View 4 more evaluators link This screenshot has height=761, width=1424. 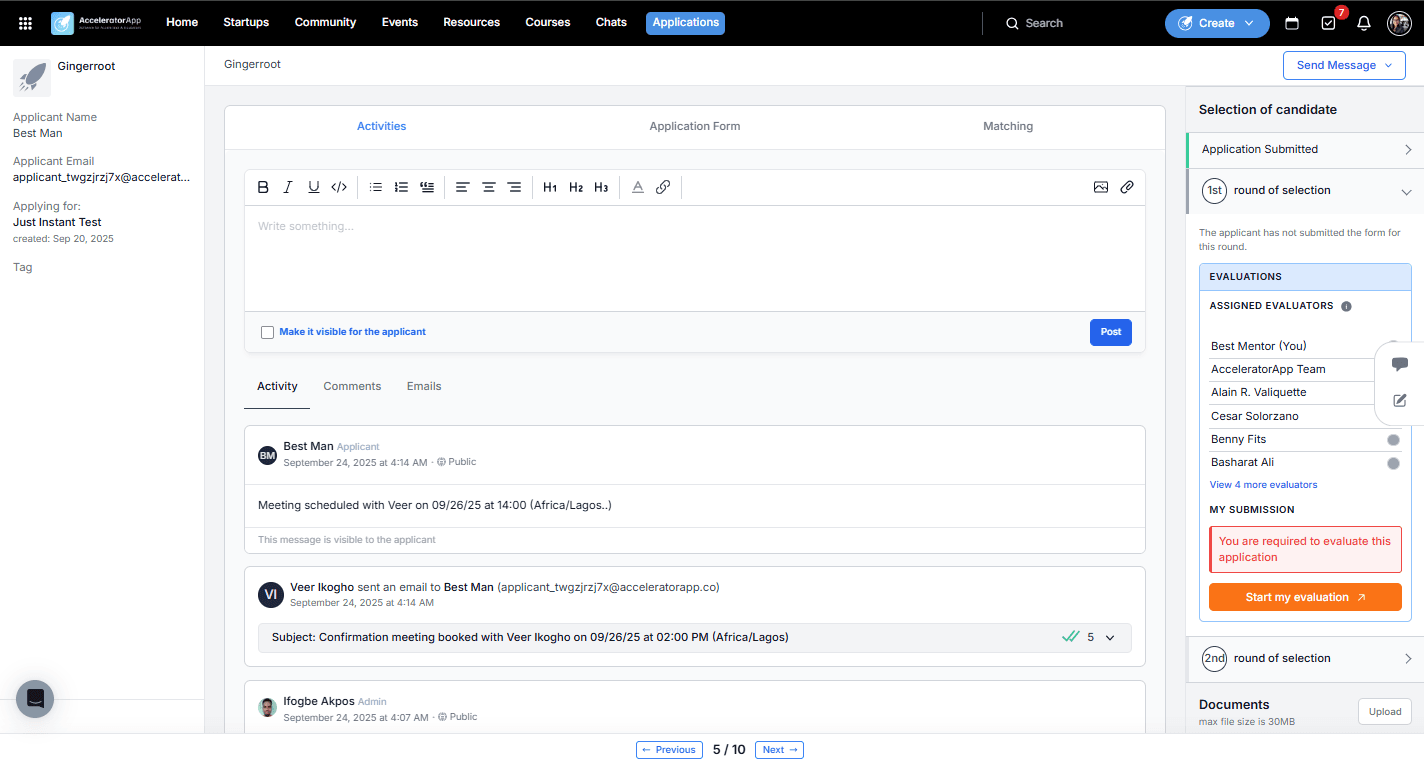click(x=1263, y=485)
